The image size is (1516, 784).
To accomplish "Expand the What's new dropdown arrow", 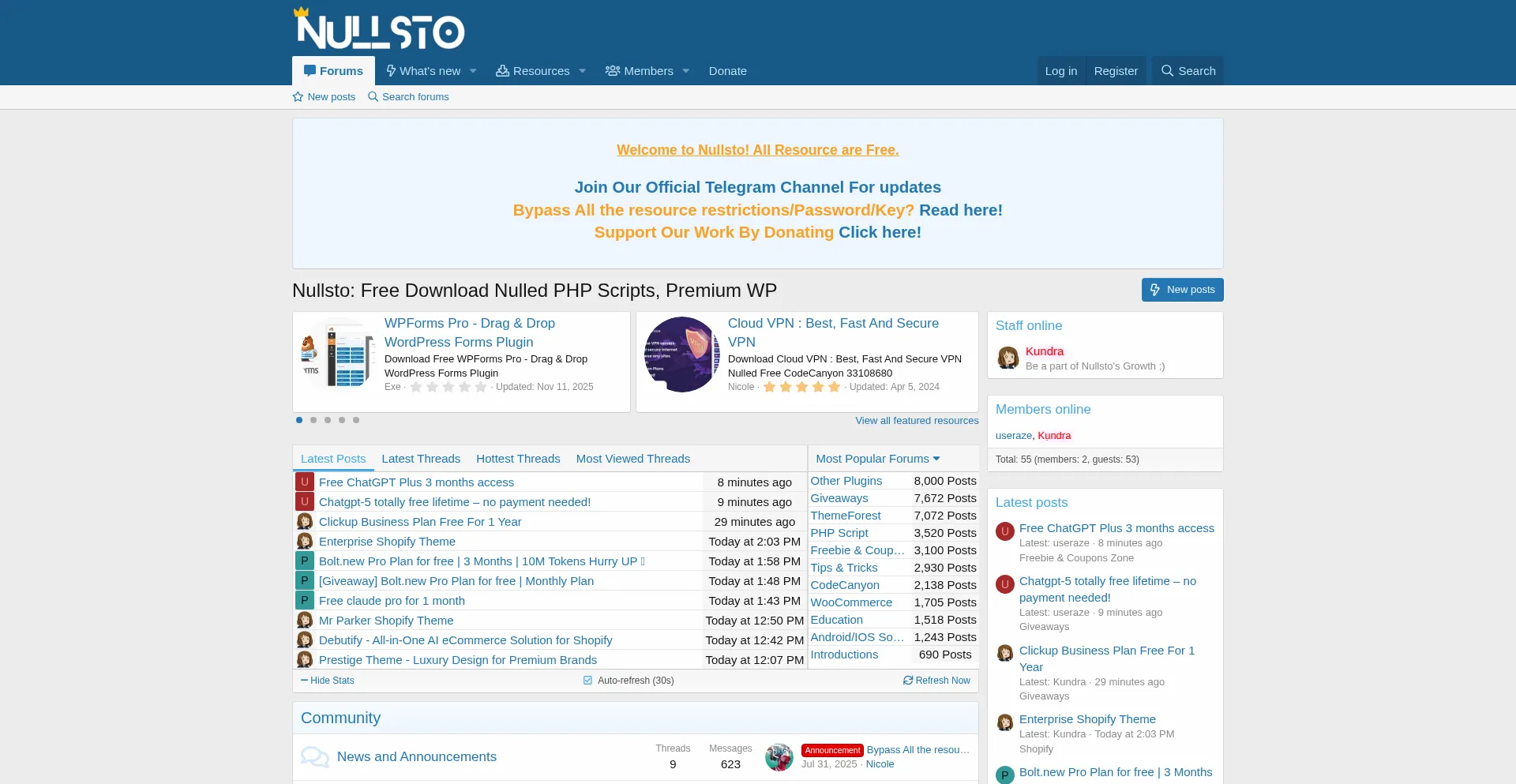I will [x=473, y=71].
